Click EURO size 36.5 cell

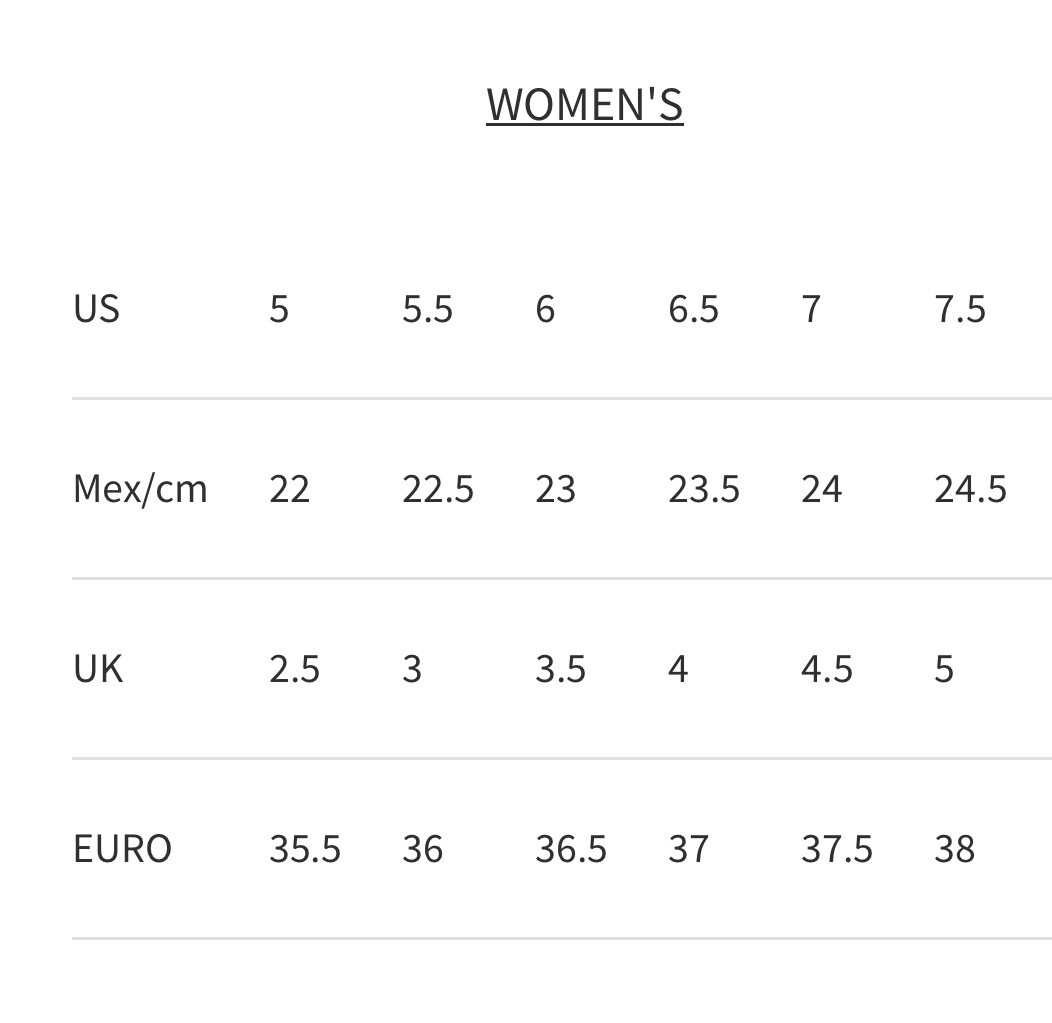(x=571, y=849)
